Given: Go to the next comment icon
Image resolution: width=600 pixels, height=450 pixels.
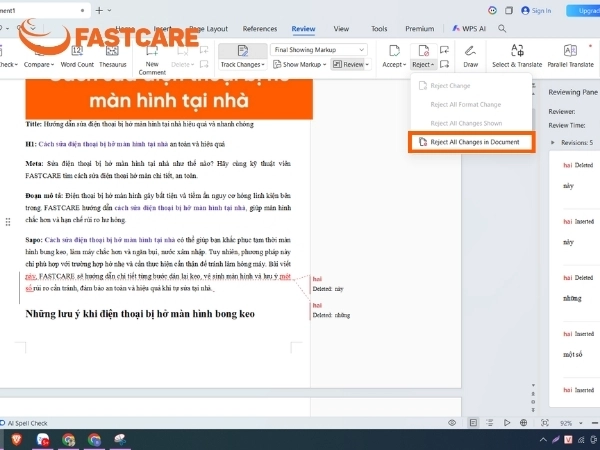Looking at the screenshot, I should click(204, 64).
